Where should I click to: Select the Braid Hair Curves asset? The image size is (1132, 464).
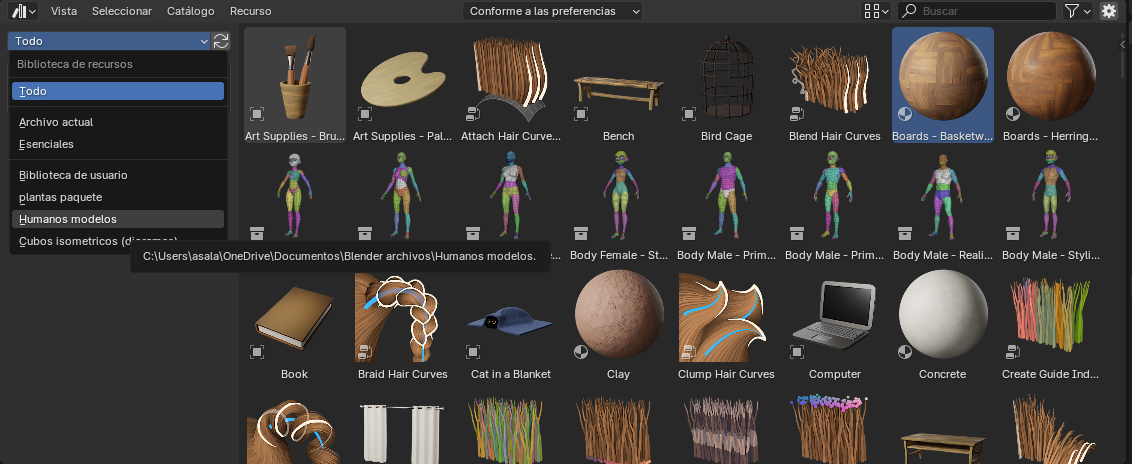403,323
